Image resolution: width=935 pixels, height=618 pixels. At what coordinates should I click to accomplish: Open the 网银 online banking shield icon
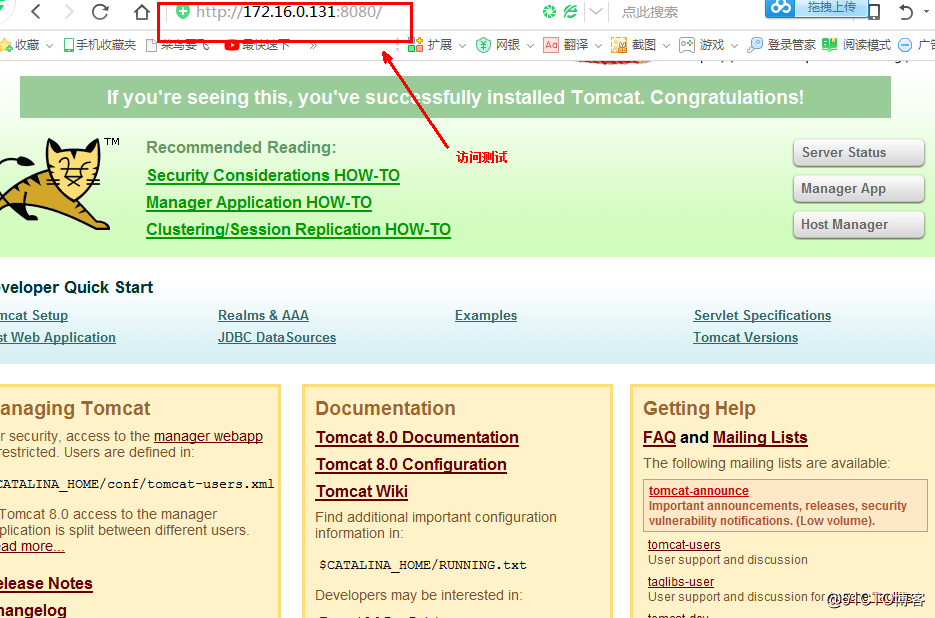coord(483,45)
